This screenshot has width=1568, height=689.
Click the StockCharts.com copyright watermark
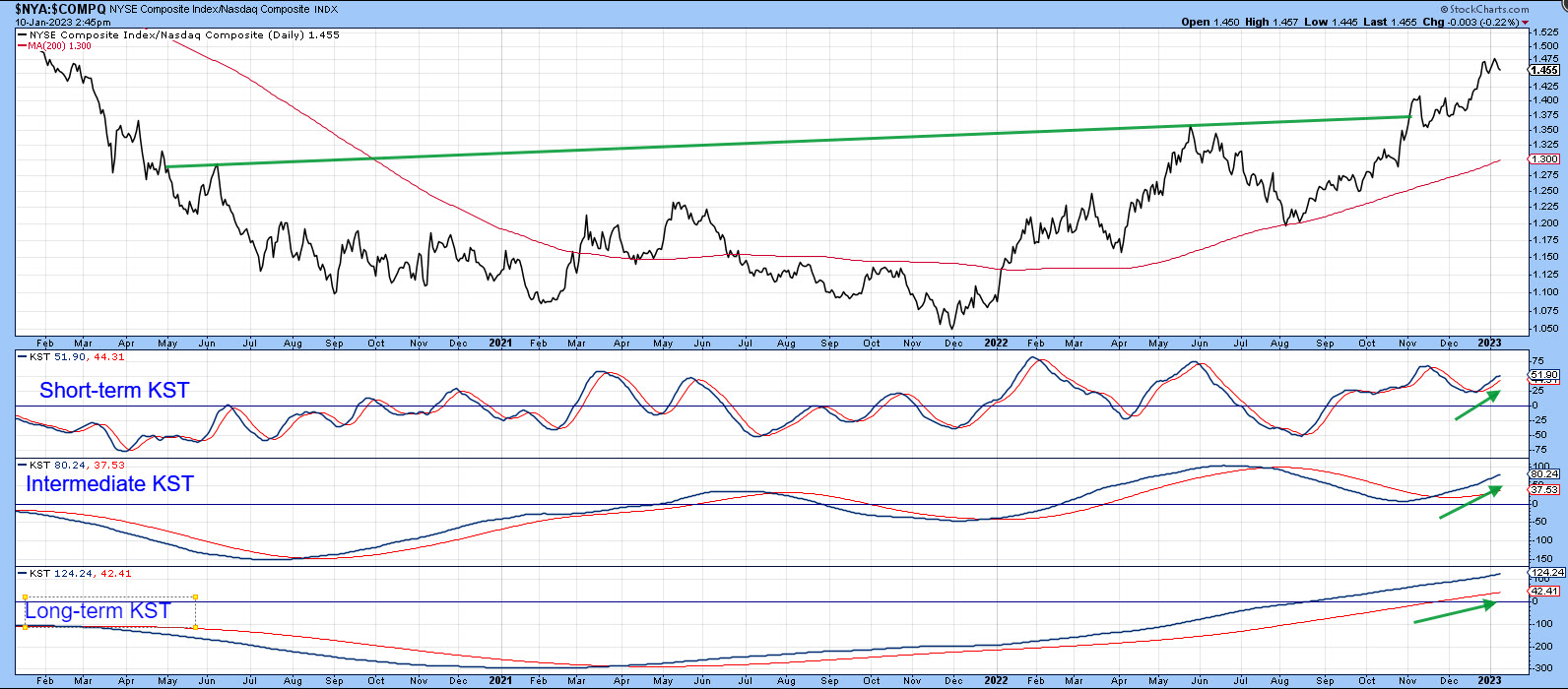(1484, 9)
